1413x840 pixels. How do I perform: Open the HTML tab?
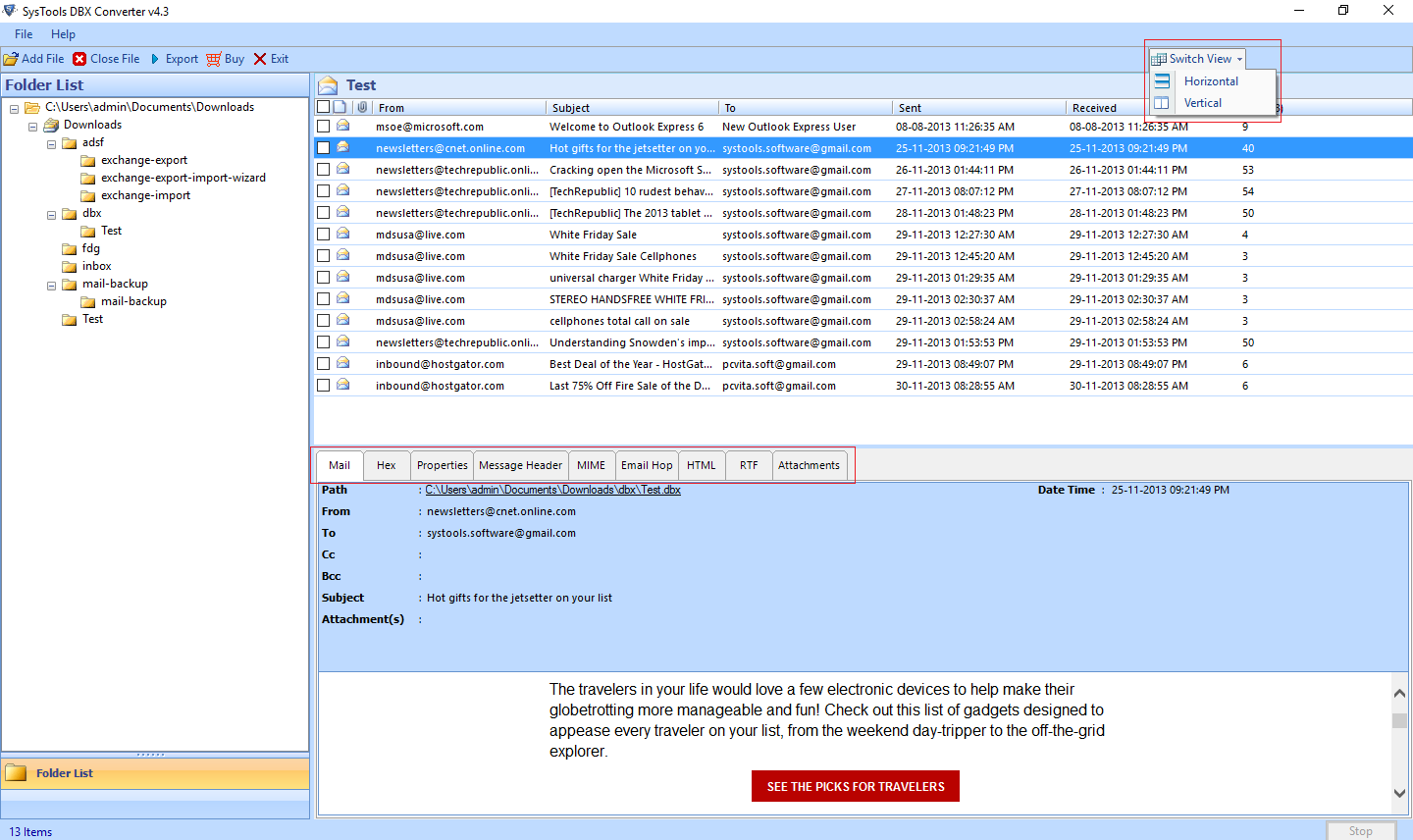(702, 465)
